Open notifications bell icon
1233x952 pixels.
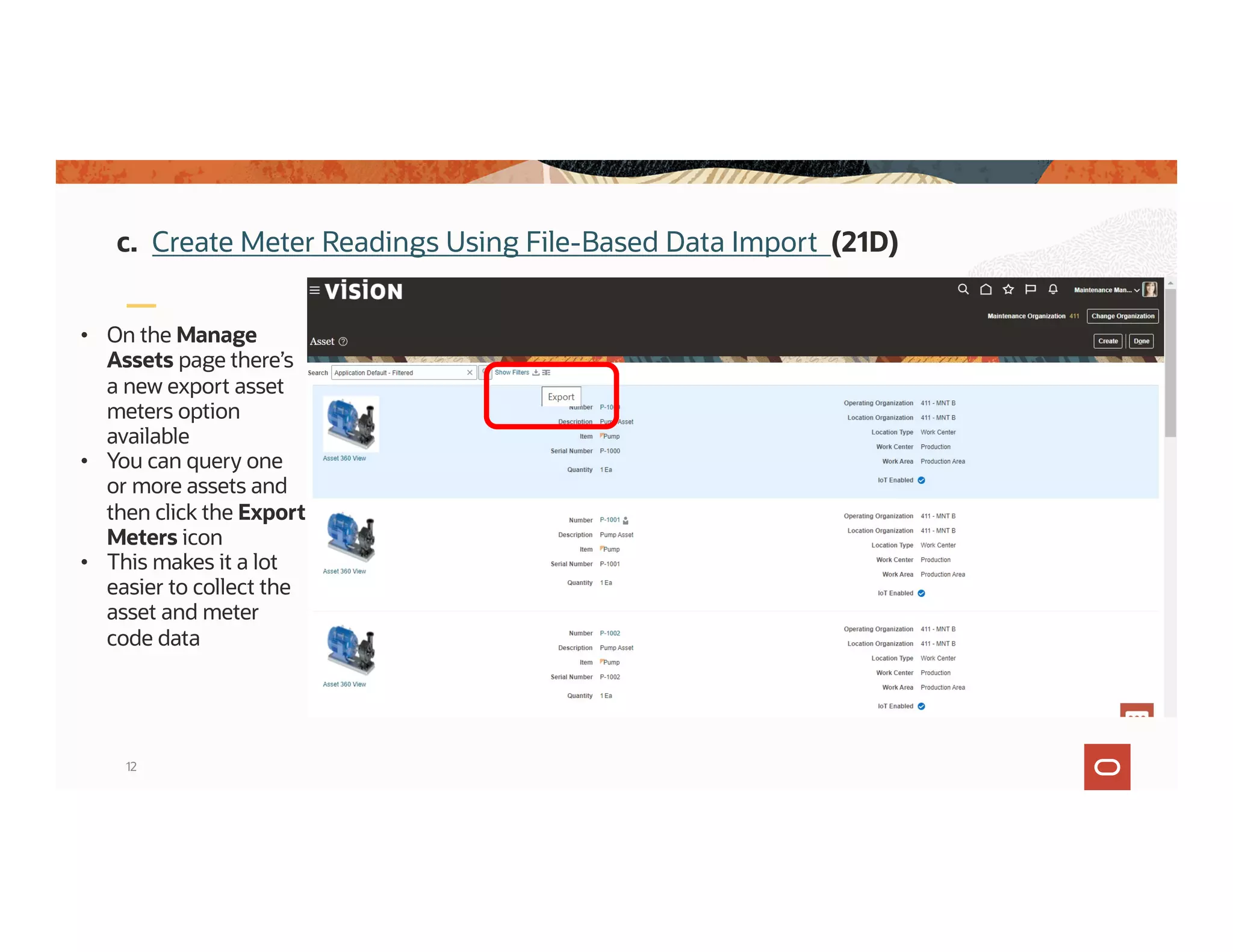[1053, 289]
